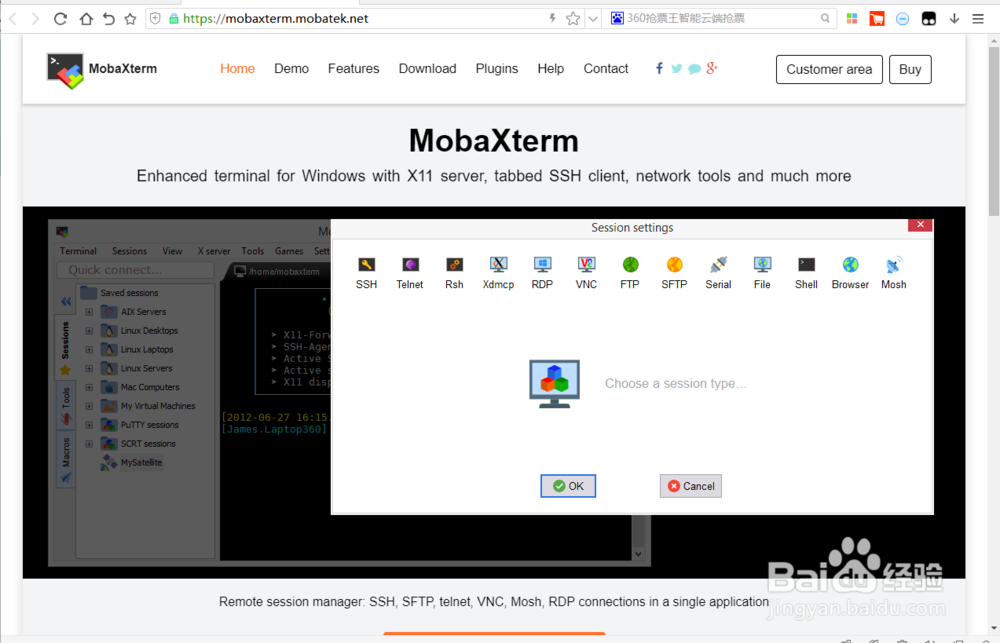Expand the SCRT sessions folder
Image resolution: width=1000 pixels, height=643 pixels.
(x=89, y=444)
